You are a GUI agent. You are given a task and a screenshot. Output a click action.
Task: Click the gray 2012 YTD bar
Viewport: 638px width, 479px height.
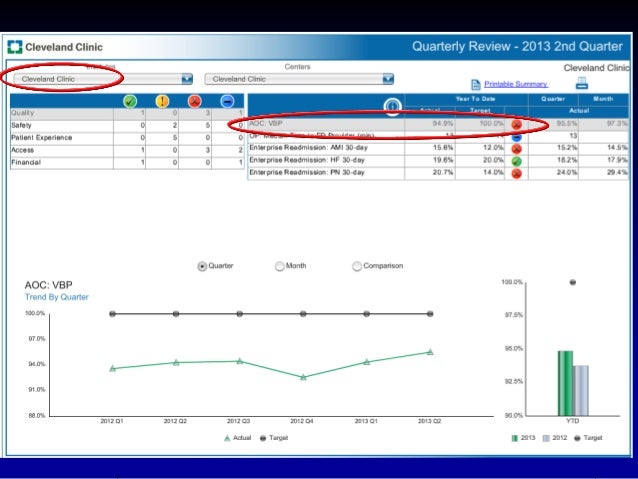[581, 391]
